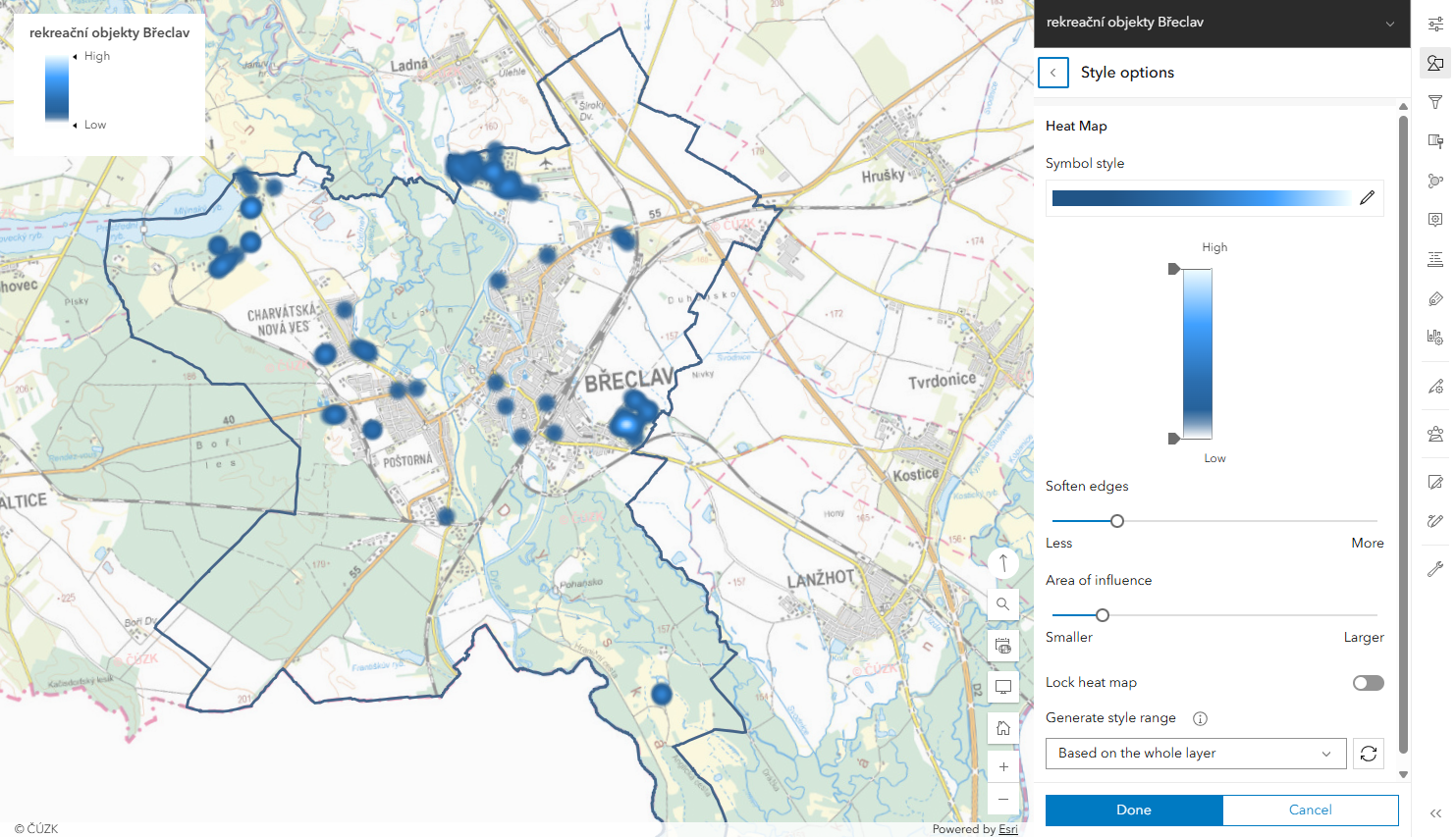1456x837 pixels.
Task: Go back from Style options
Action: coord(1053,73)
